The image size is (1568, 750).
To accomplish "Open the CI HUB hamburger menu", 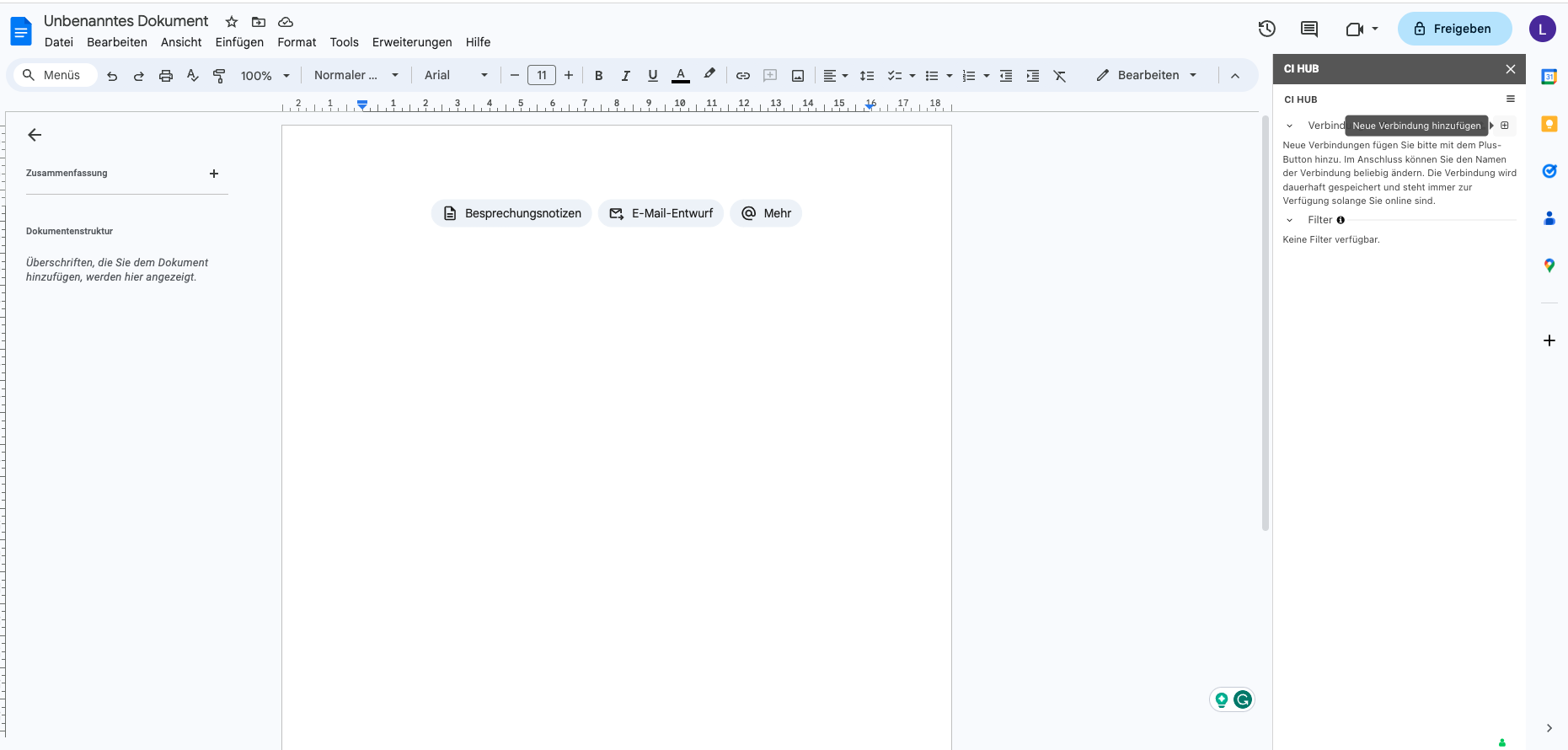I will point(1511,99).
